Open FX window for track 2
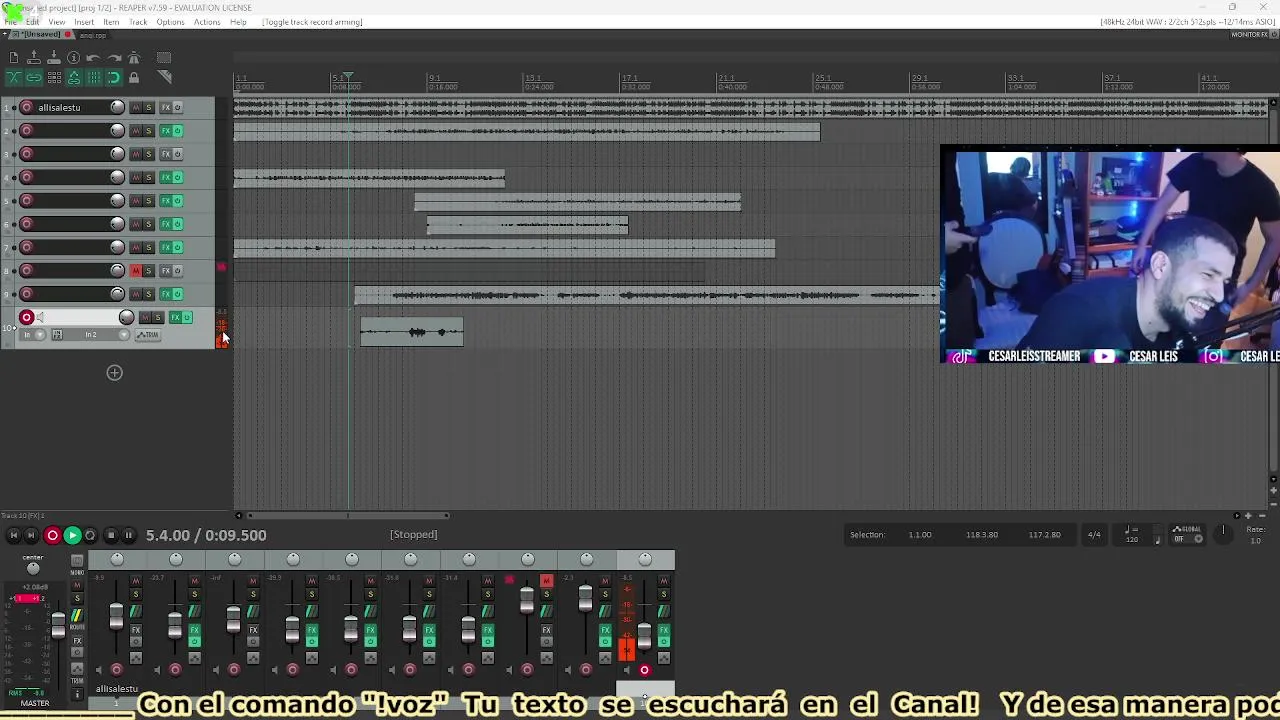The width and height of the screenshot is (1280, 720). click(166, 131)
